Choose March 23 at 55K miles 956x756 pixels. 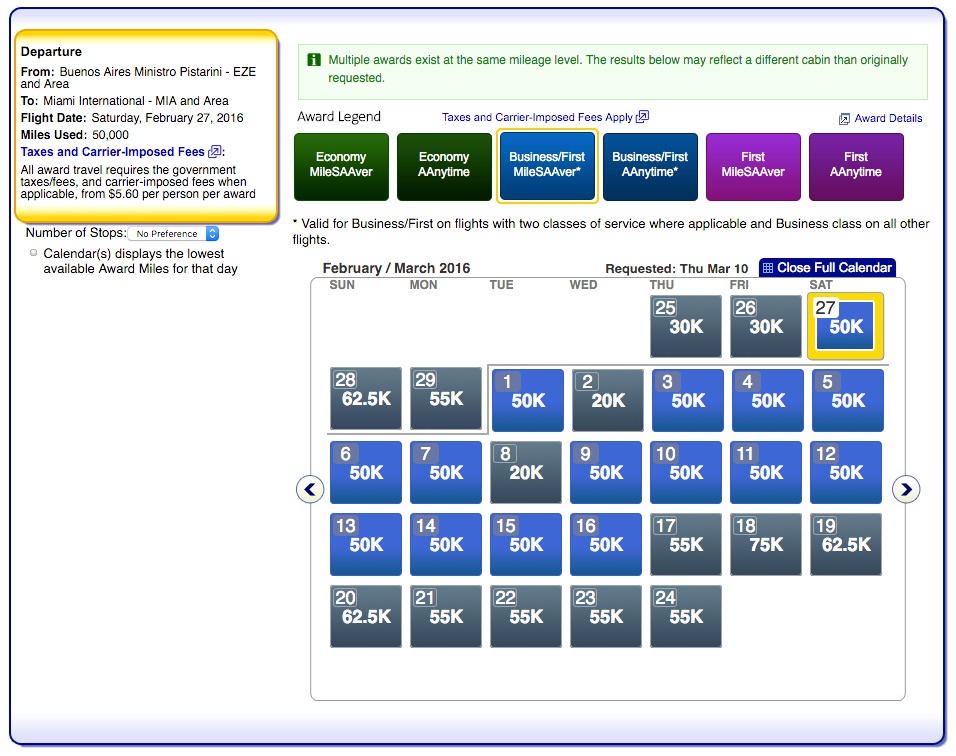pos(605,616)
